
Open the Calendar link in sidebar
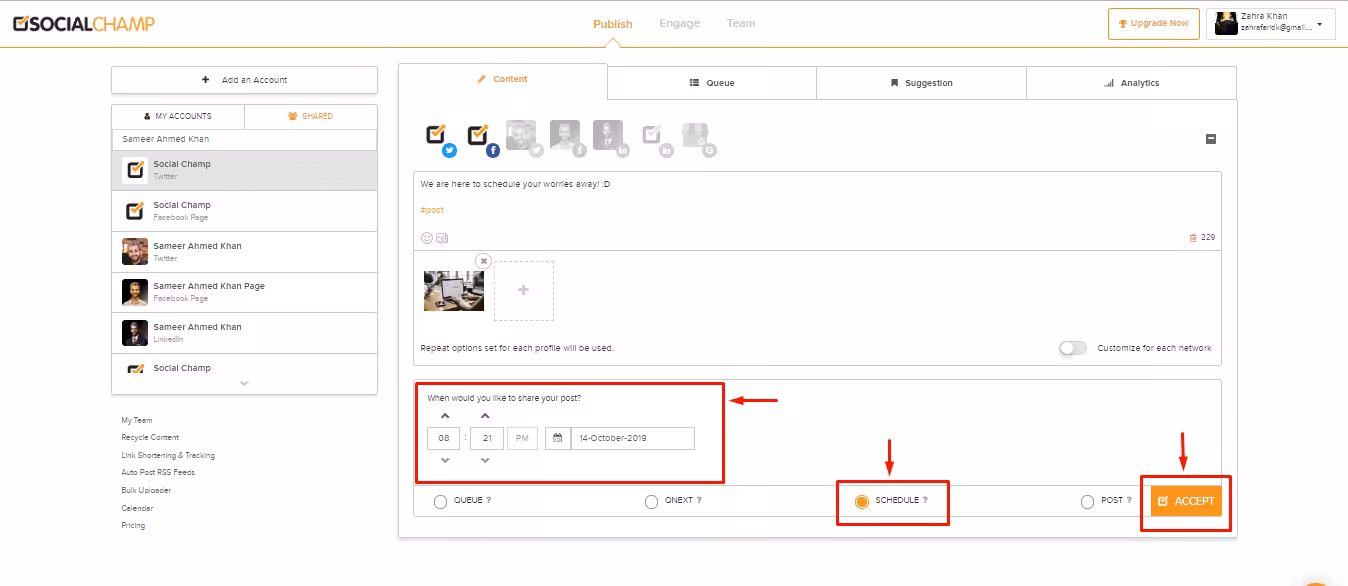[x=137, y=508]
